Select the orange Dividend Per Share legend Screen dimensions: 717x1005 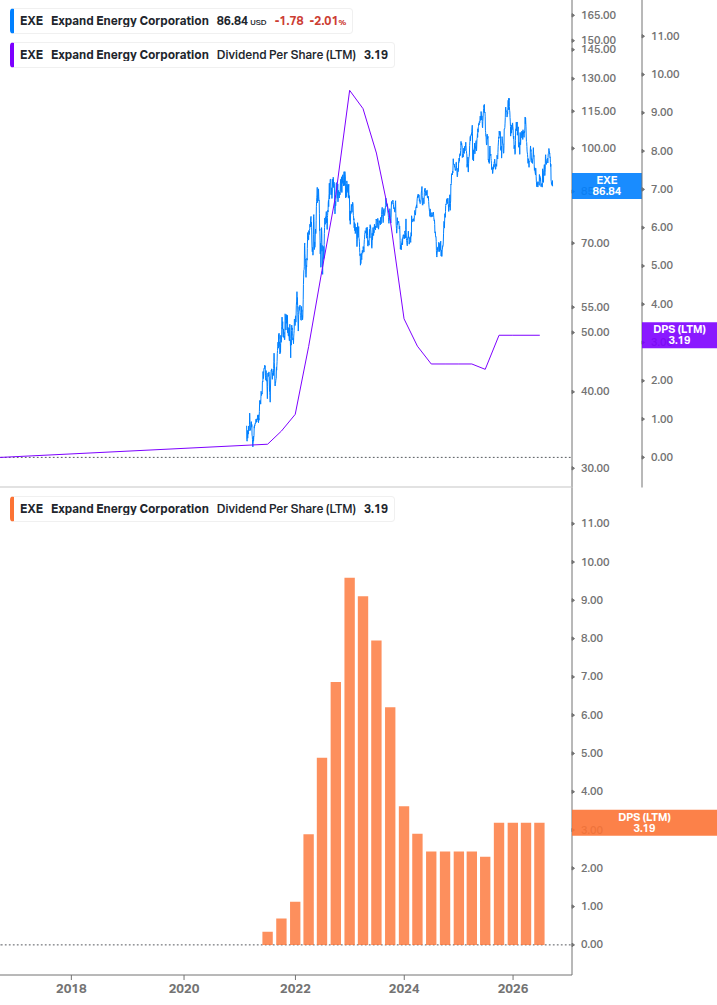click(202, 509)
